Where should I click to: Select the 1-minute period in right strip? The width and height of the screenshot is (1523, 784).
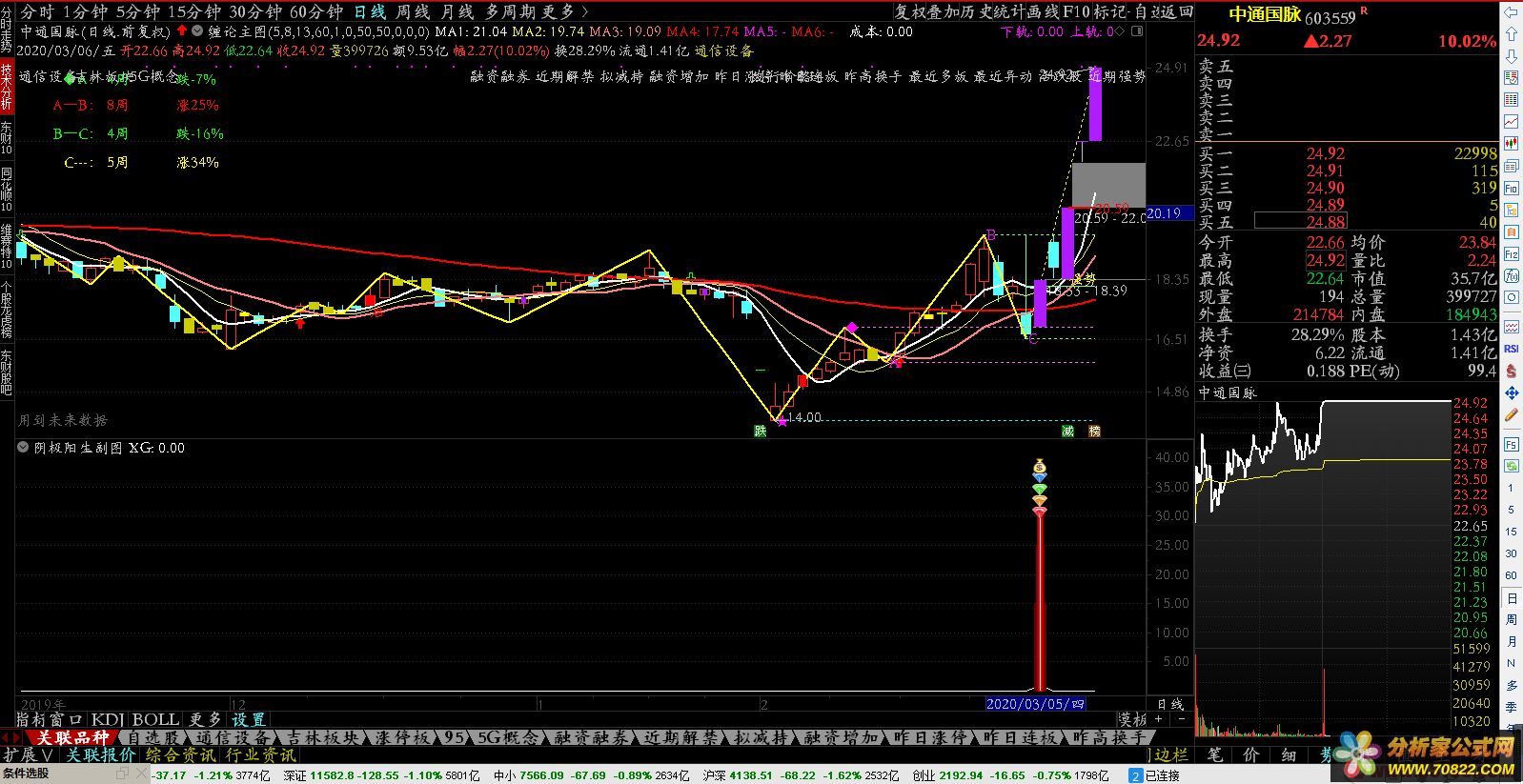[x=1511, y=488]
